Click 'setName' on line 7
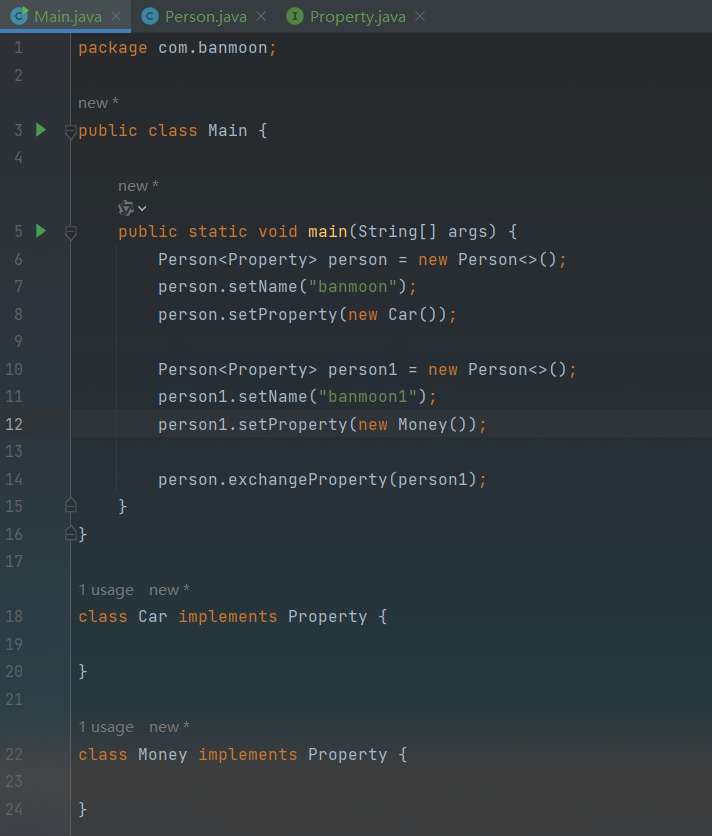This screenshot has height=836, width=712. (262, 287)
